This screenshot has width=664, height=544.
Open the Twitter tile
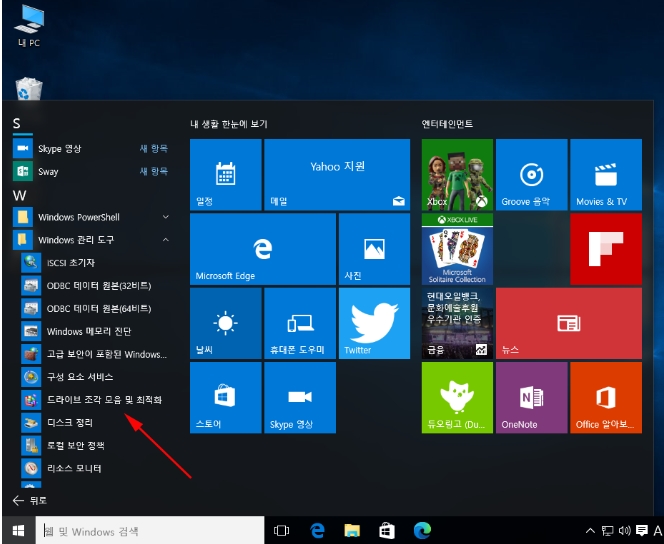(x=374, y=323)
